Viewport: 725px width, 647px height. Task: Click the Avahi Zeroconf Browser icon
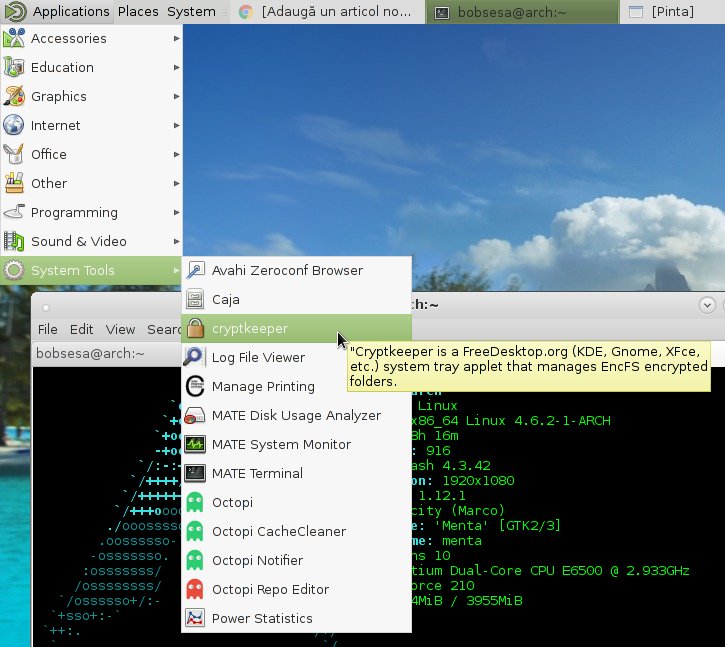(195, 271)
